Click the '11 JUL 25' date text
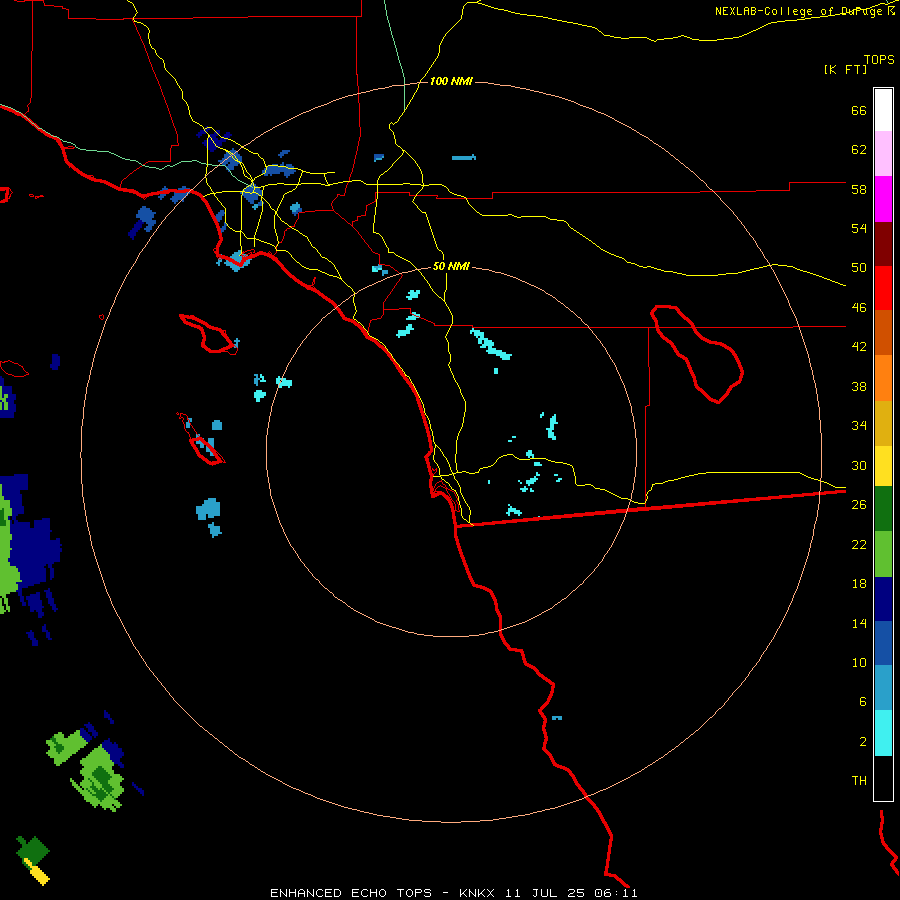The height and width of the screenshot is (900, 900). (546, 893)
